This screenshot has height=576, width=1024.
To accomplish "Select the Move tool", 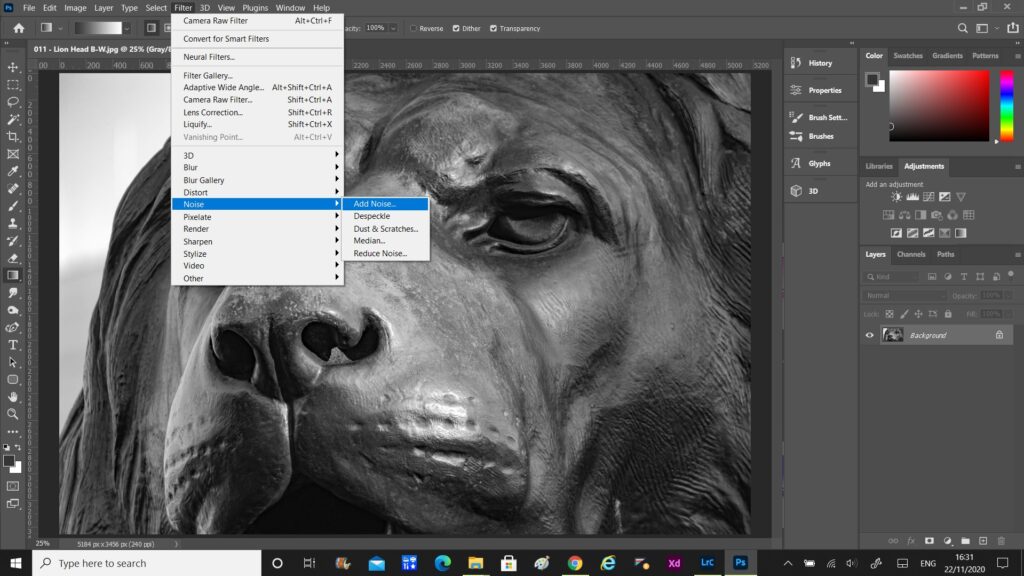I will click(x=13, y=69).
